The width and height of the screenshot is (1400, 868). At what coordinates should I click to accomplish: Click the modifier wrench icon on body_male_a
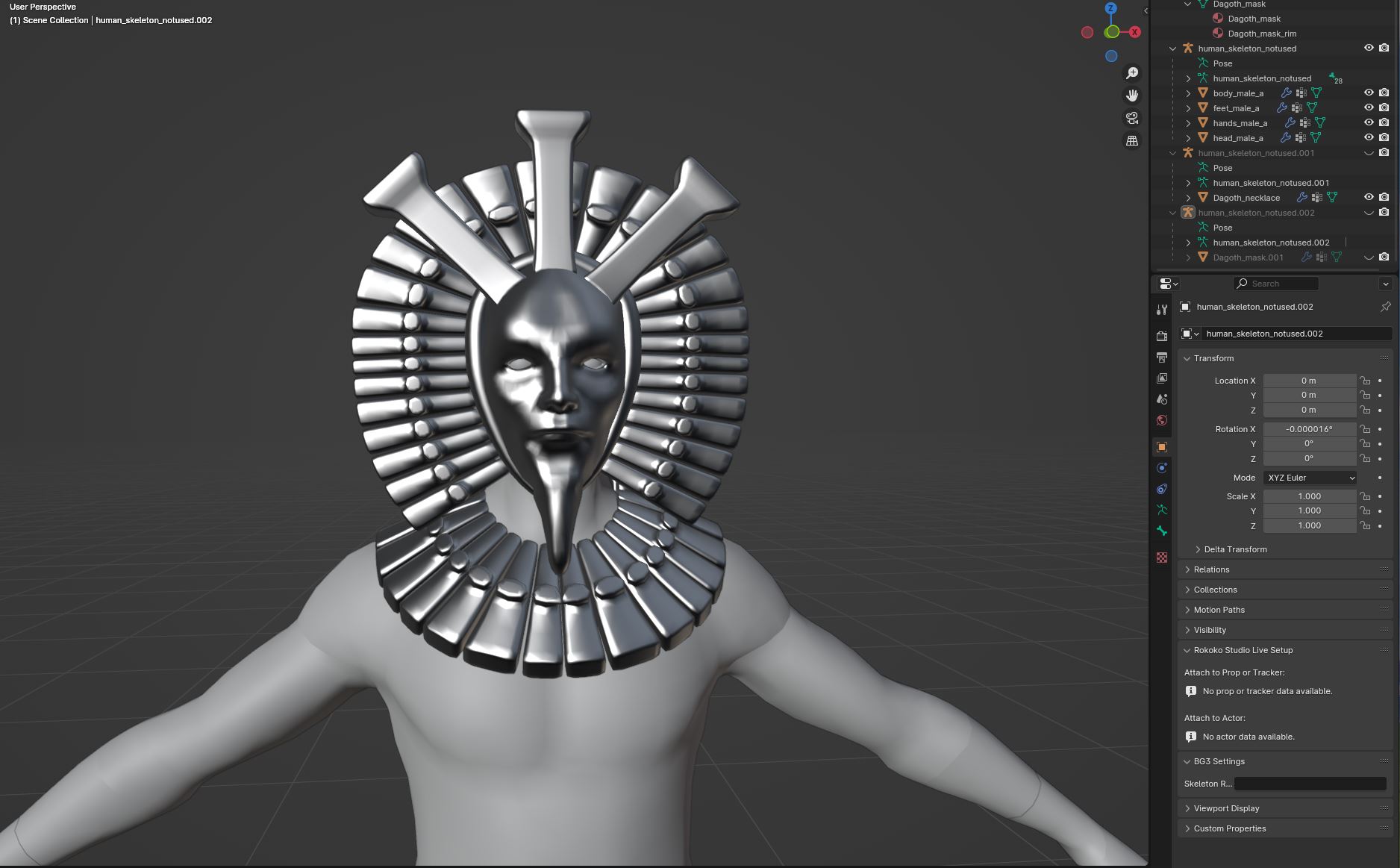(x=1286, y=93)
